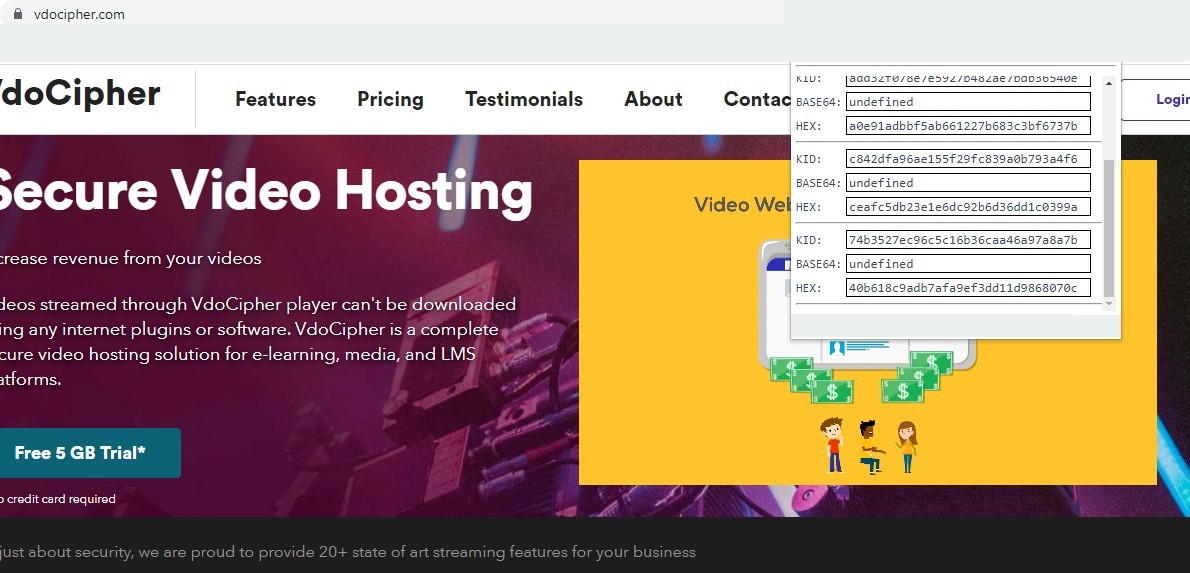Open the About section
The image size is (1190, 573).
653,99
